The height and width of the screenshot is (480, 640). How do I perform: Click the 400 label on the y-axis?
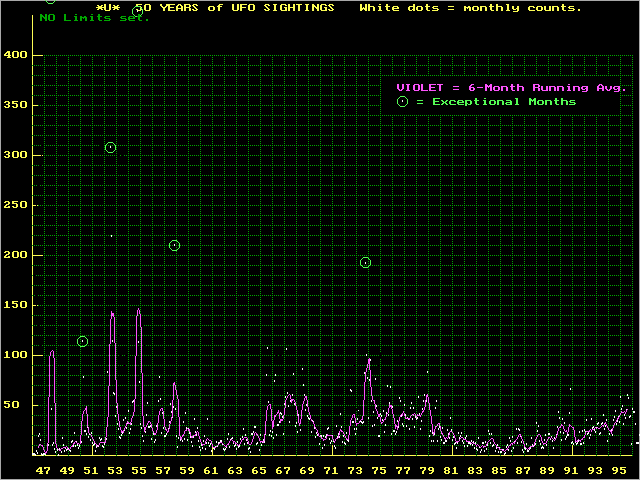15,55
